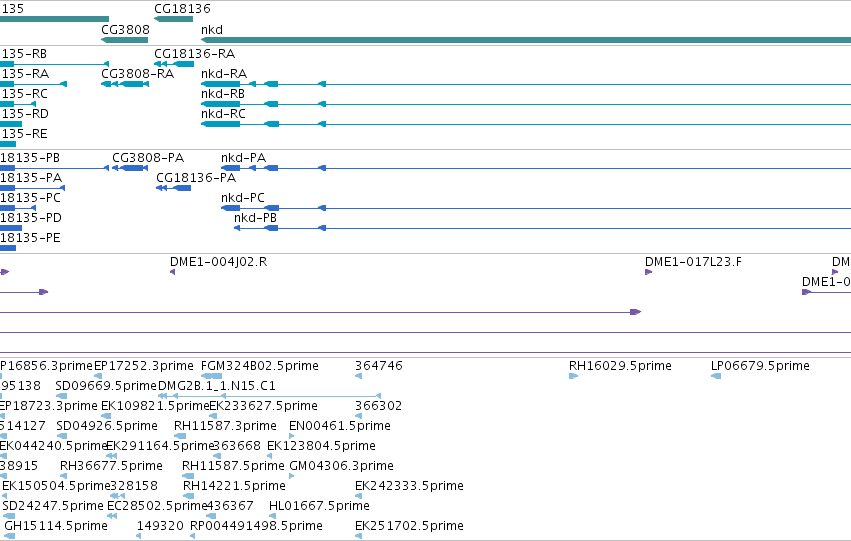The image size is (851, 541).
Task: Select EK242333.5prime EST label
Action: point(409,487)
